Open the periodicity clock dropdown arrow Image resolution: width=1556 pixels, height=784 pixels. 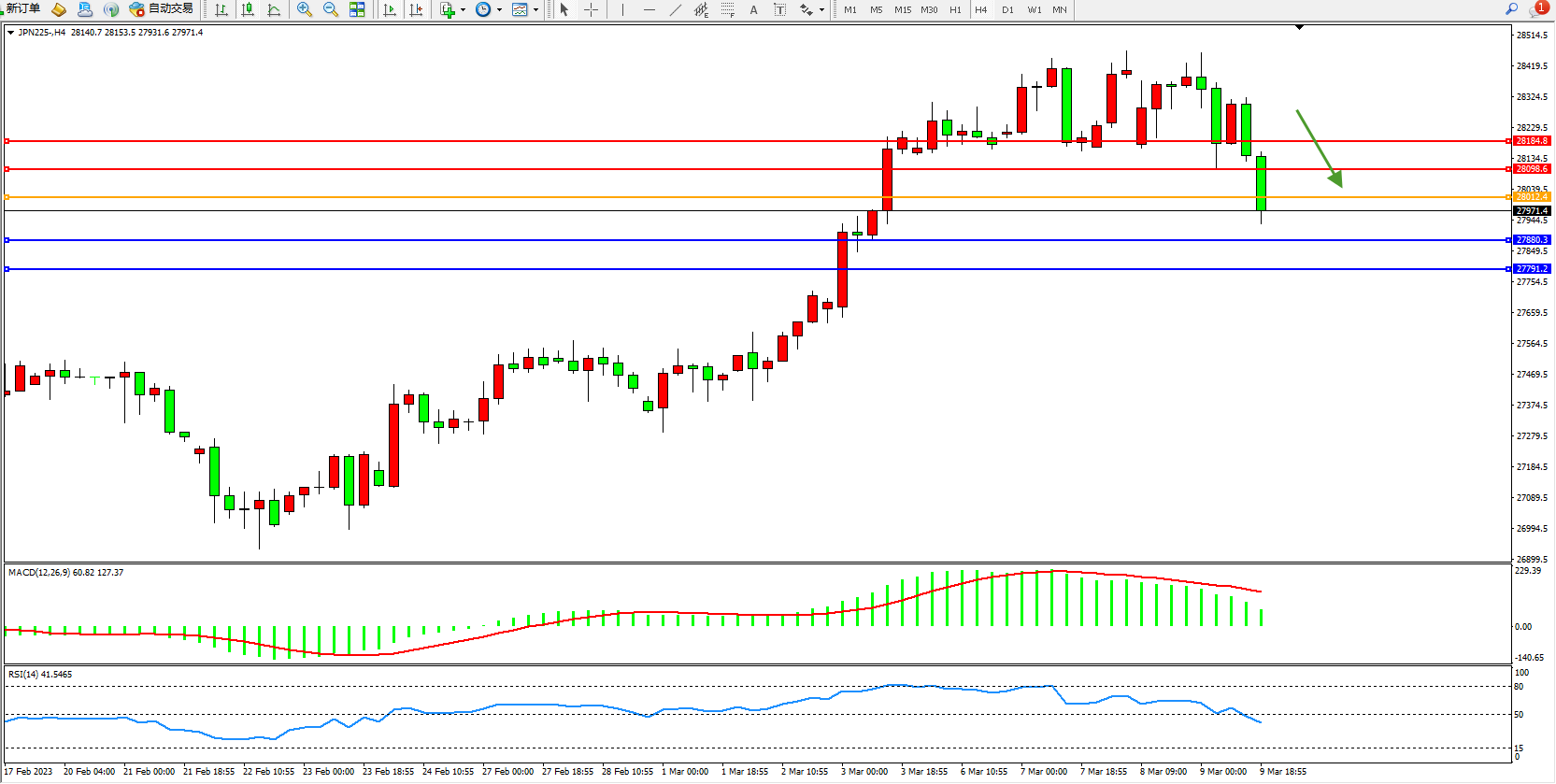pos(499,10)
